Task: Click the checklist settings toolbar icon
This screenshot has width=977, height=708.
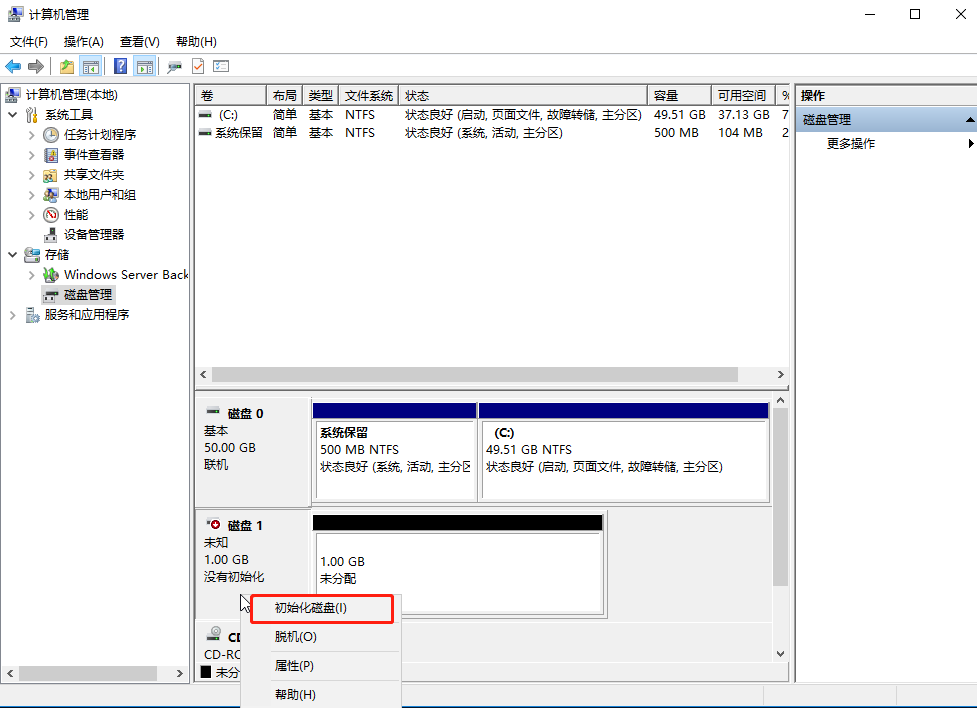Action: pos(221,66)
